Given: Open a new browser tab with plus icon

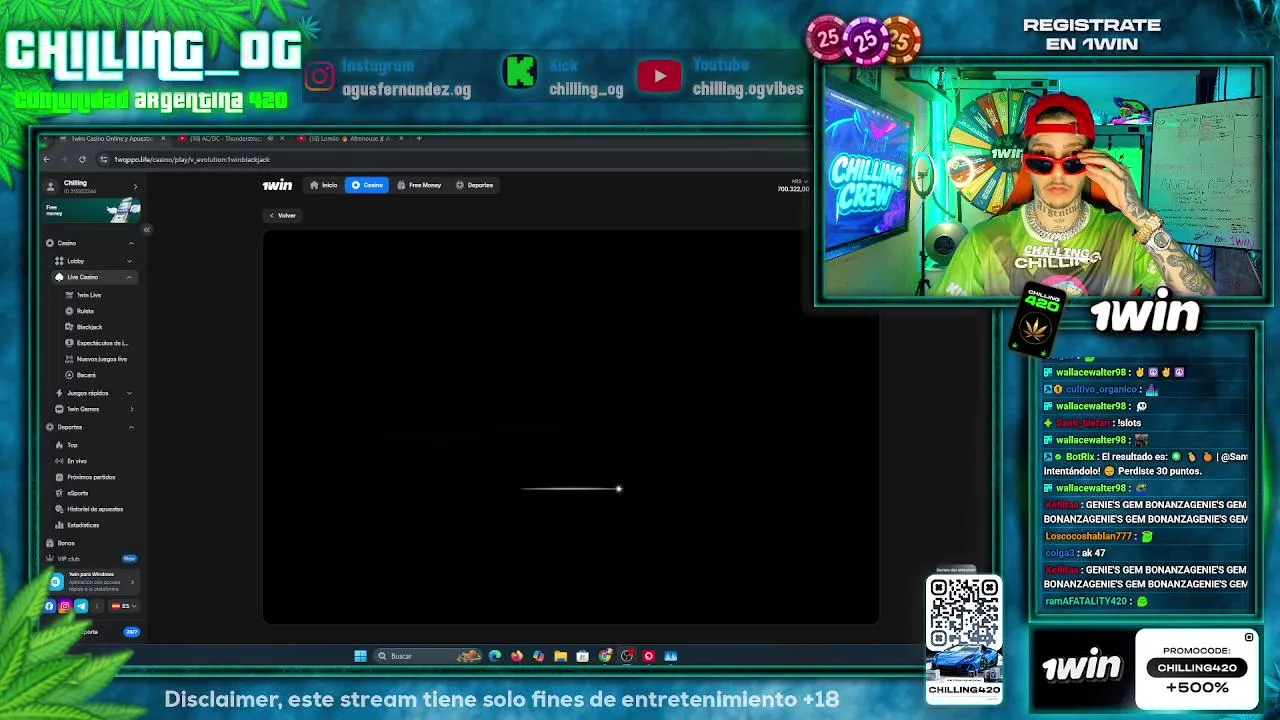Looking at the screenshot, I should [419, 138].
